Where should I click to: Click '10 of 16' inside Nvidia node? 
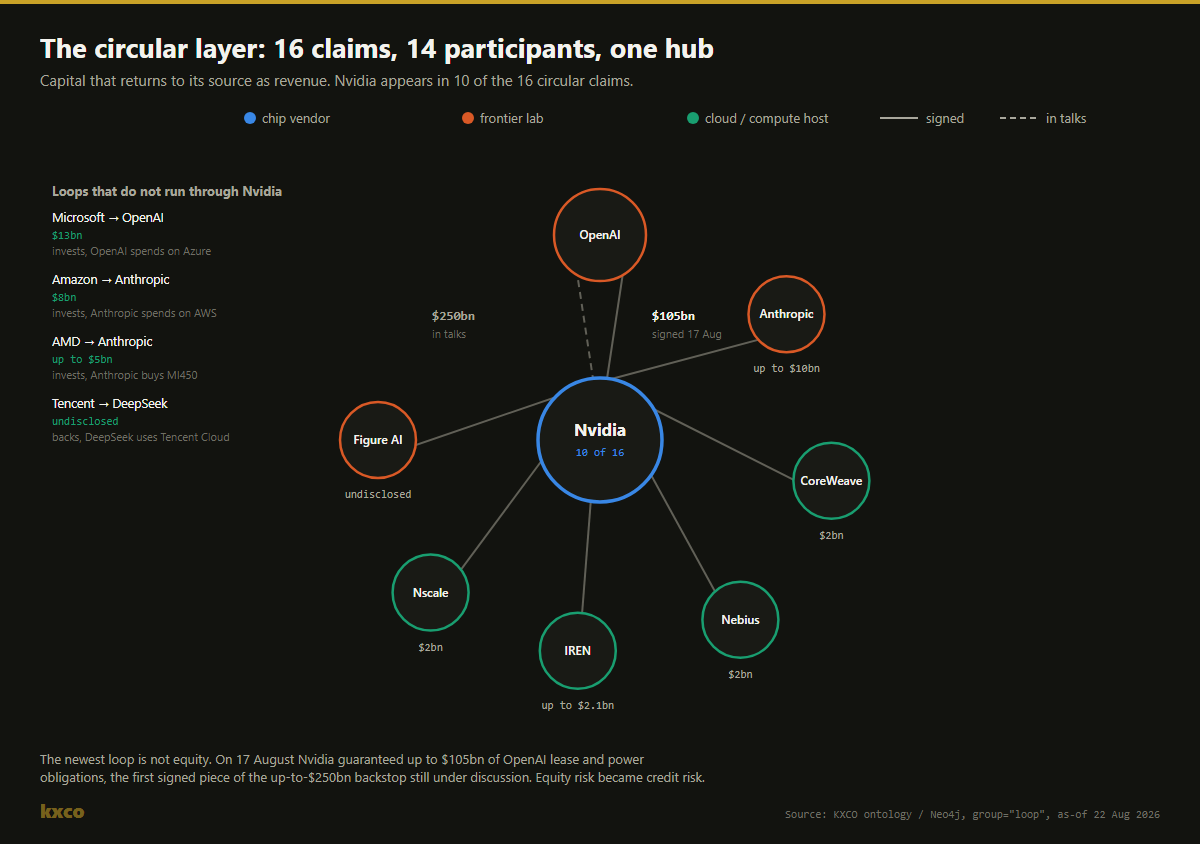(600, 452)
